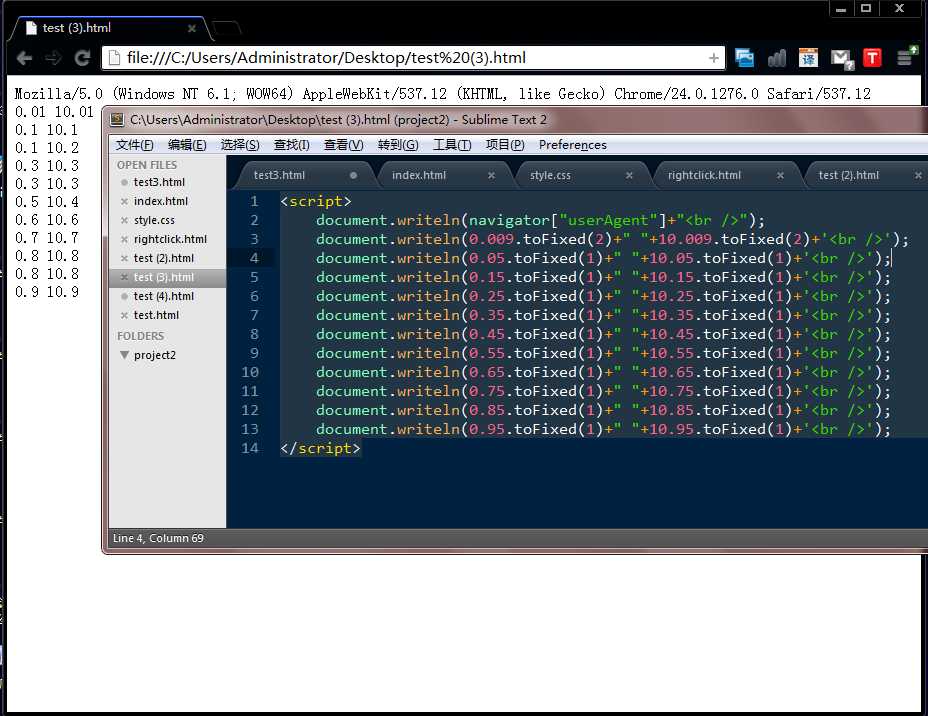The height and width of the screenshot is (716, 928).
Task: Open the 转到(G) menu
Action: coord(398,145)
